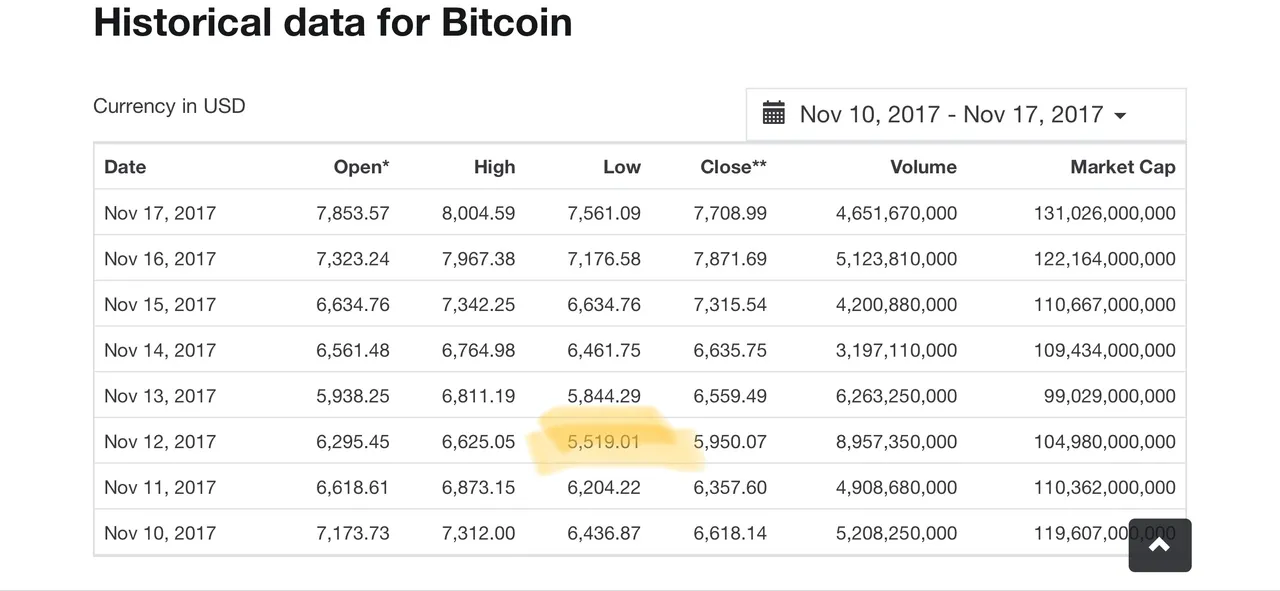Select the 8,004.59 high price cell

pyautogui.click(x=478, y=213)
